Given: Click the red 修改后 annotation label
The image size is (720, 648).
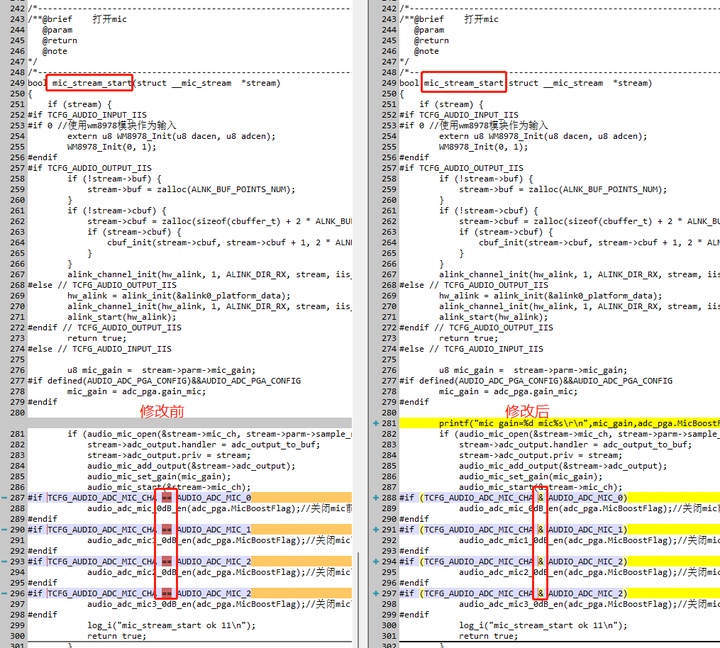Looking at the screenshot, I should 527,411.
